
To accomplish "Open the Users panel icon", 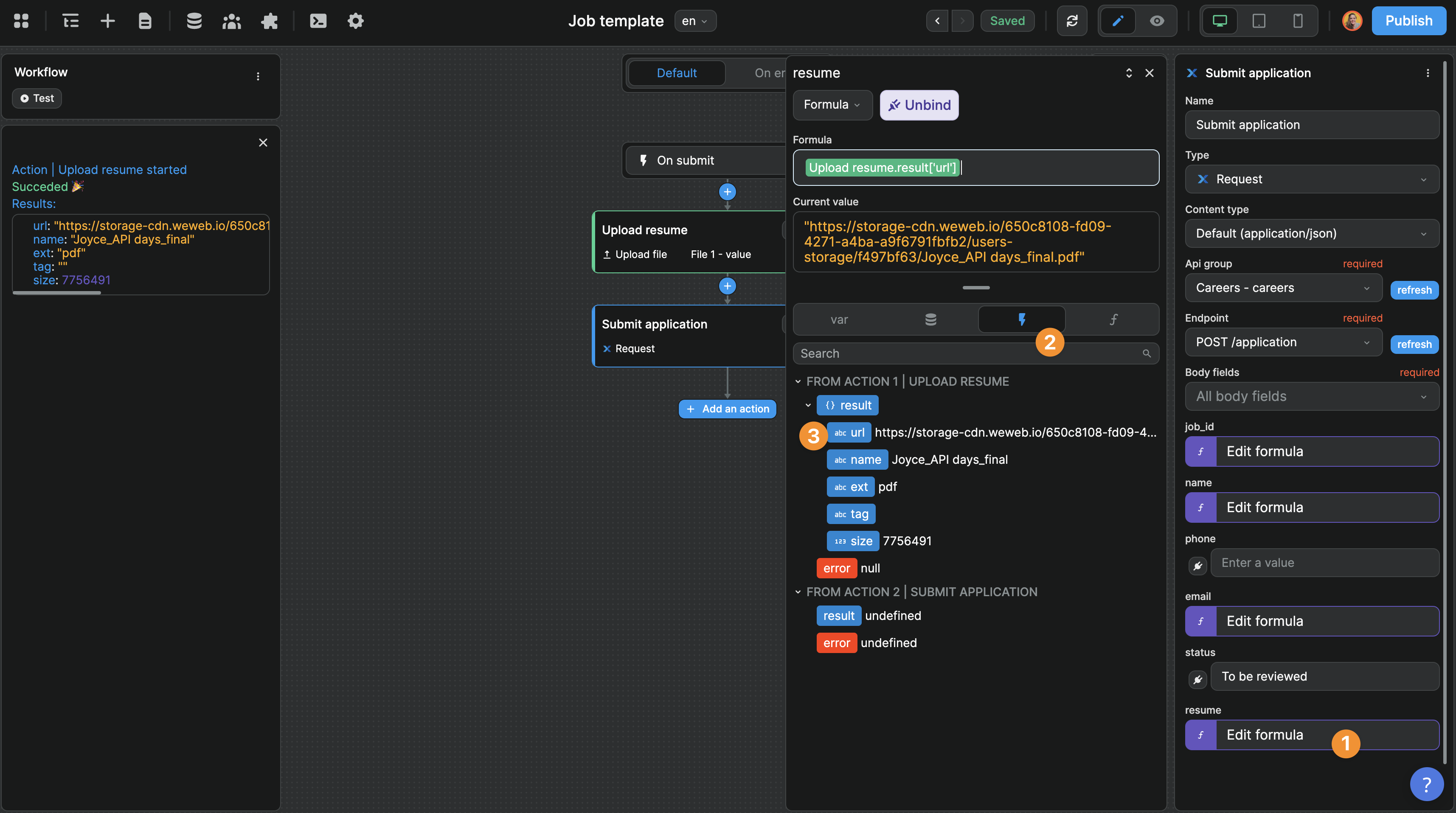I will tap(232, 21).
